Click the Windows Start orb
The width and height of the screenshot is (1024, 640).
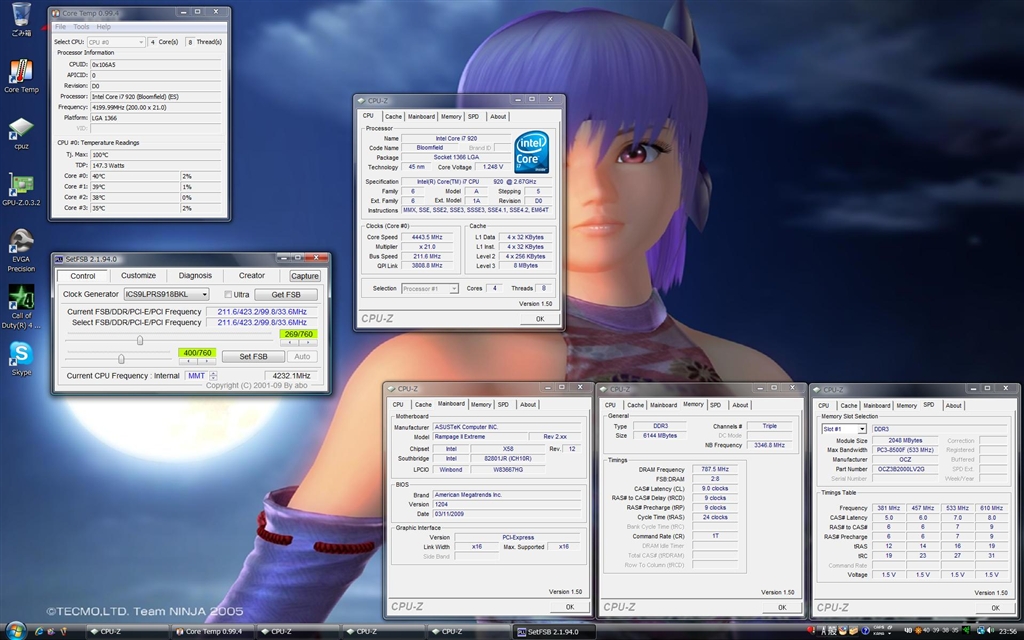click(14, 631)
